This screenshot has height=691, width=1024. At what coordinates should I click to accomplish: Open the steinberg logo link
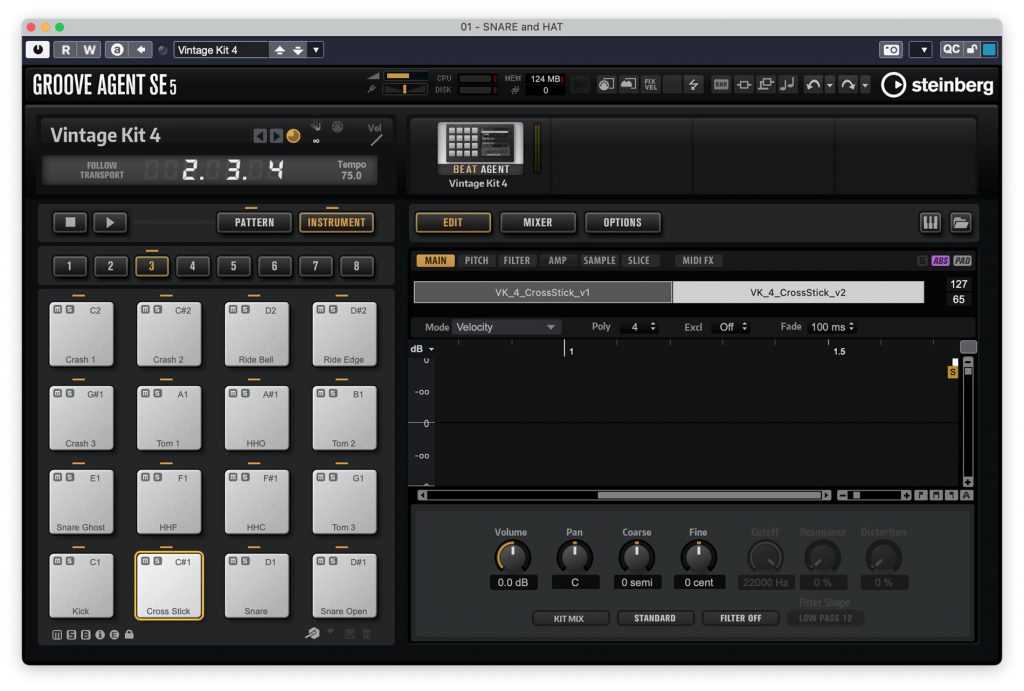pyautogui.click(x=937, y=85)
